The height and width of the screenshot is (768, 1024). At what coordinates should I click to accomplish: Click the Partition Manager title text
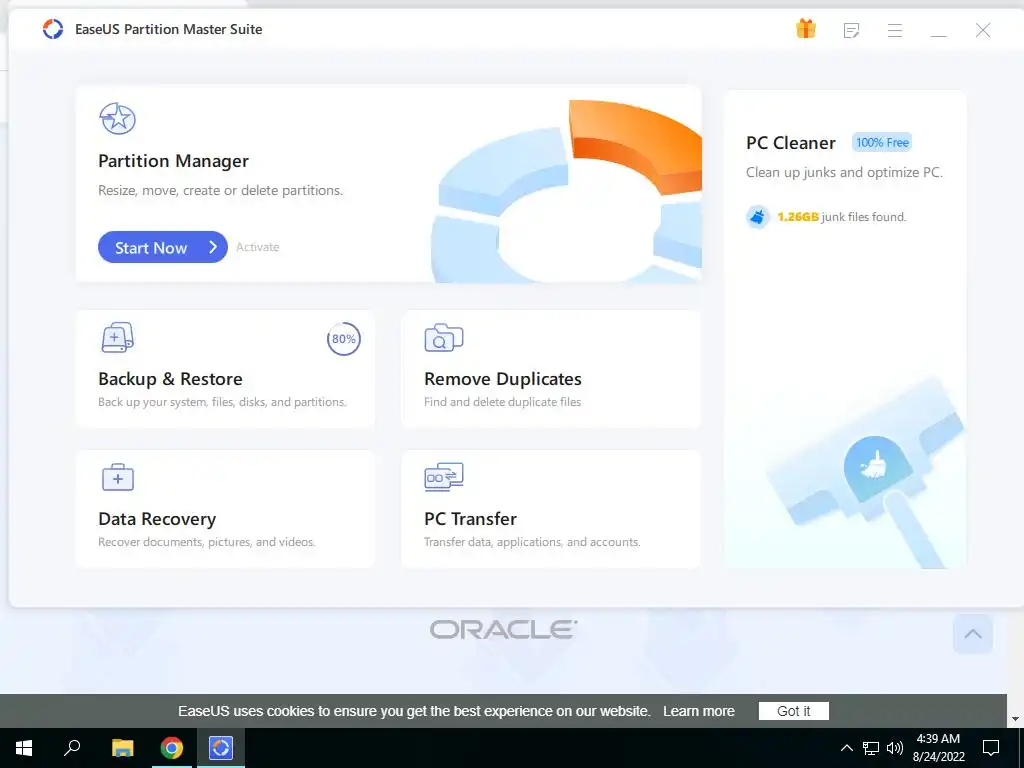click(x=173, y=161)
